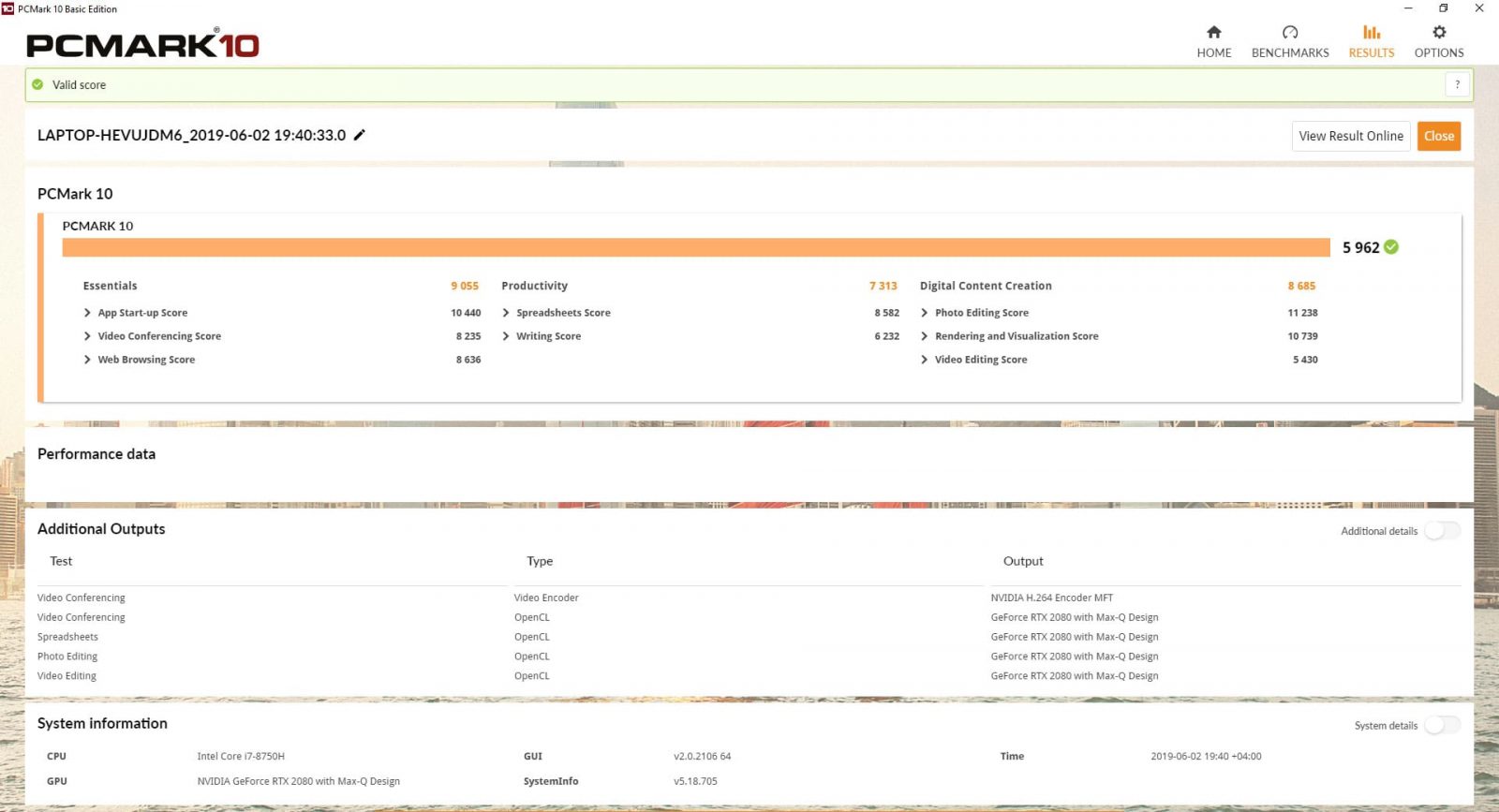Click the Intel Core i7-8750H CPU value
Screen dimensions: 1499x812
(x=241, y=756)
